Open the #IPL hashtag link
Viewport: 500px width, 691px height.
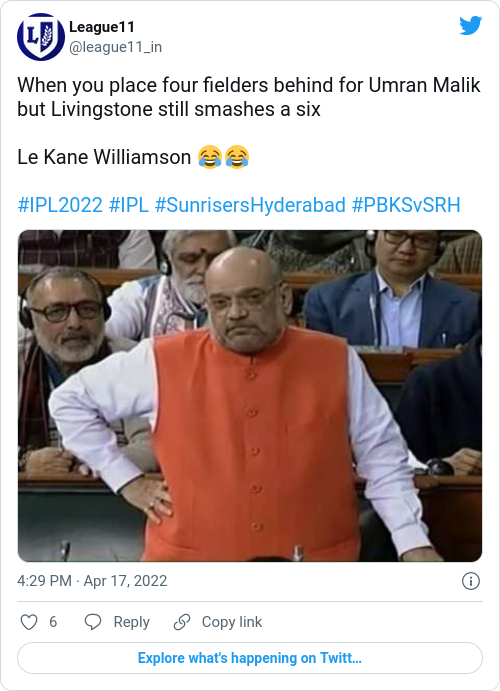129,205
